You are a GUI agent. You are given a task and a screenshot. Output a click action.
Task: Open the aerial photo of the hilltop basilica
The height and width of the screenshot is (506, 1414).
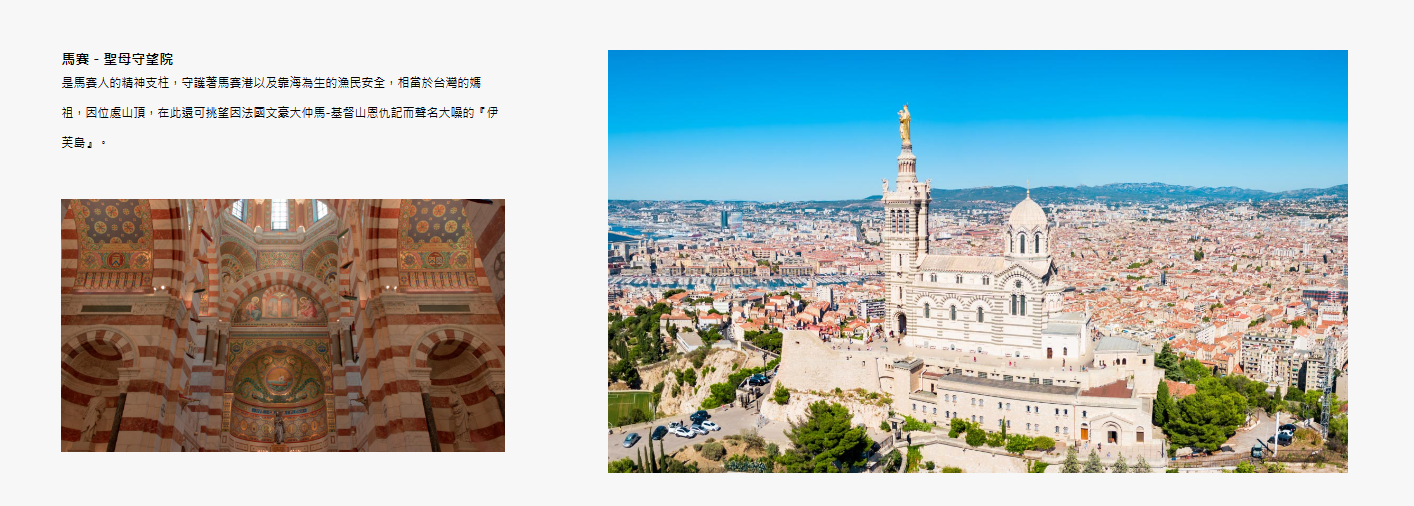977,261
